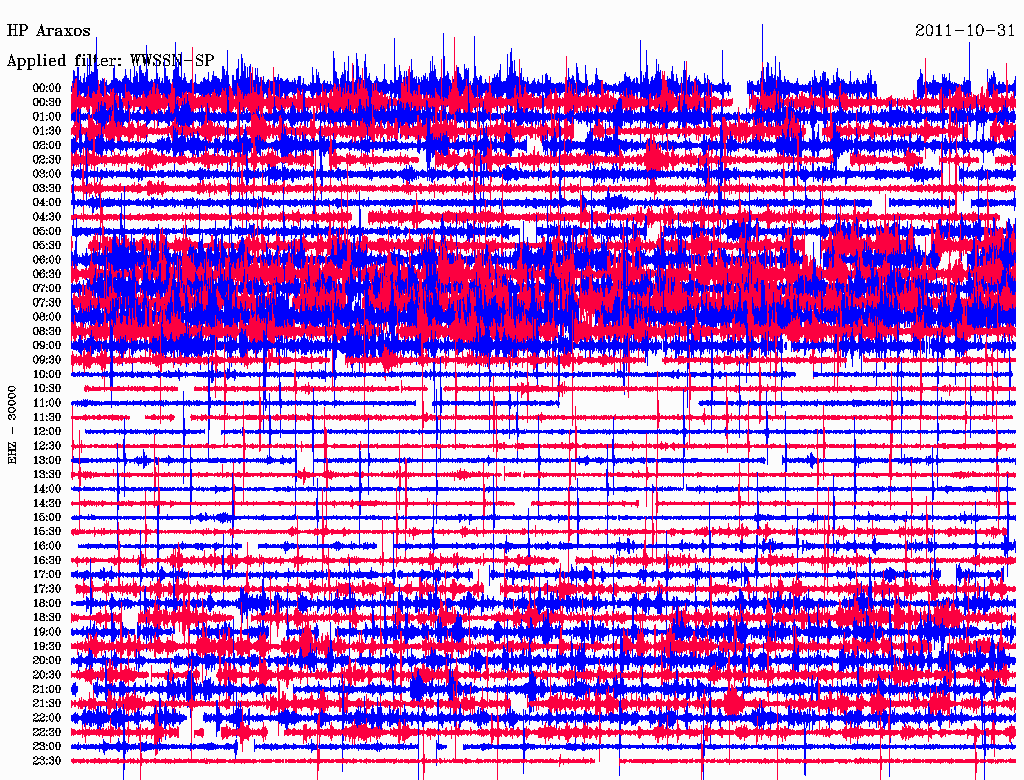The height and width of the screenshot is (780, 1024).
Task: Select the 08:00 time label
Action: (47, 317)
